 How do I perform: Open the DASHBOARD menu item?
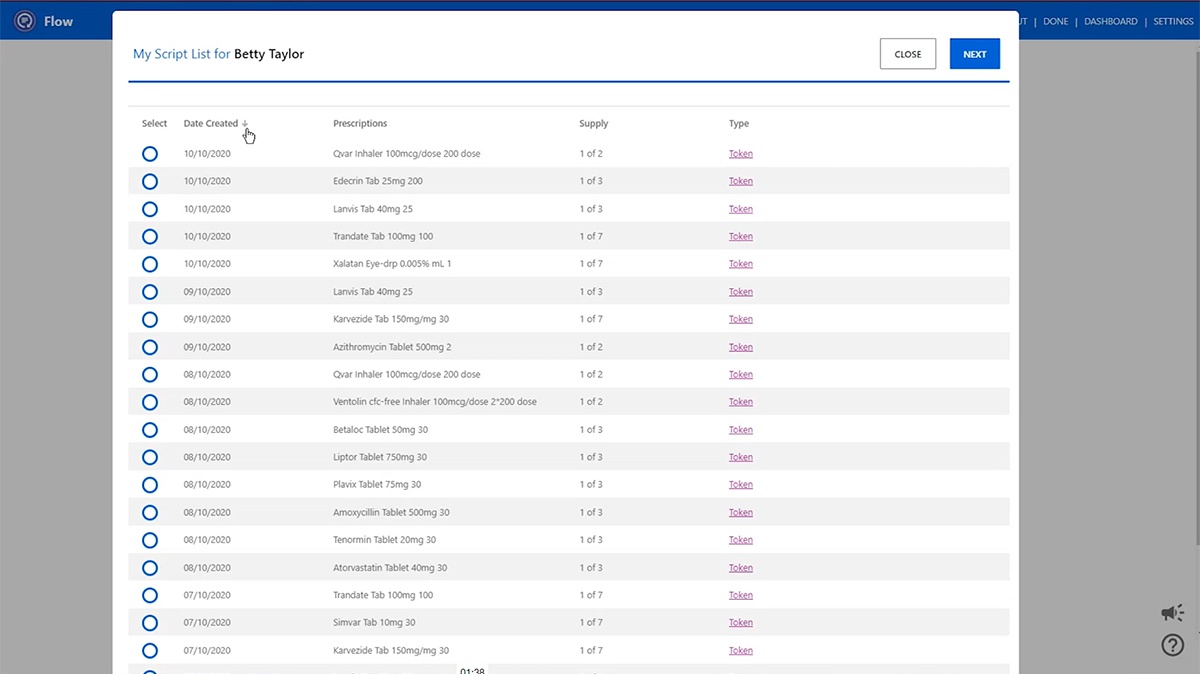click(x=1110, y=22)
